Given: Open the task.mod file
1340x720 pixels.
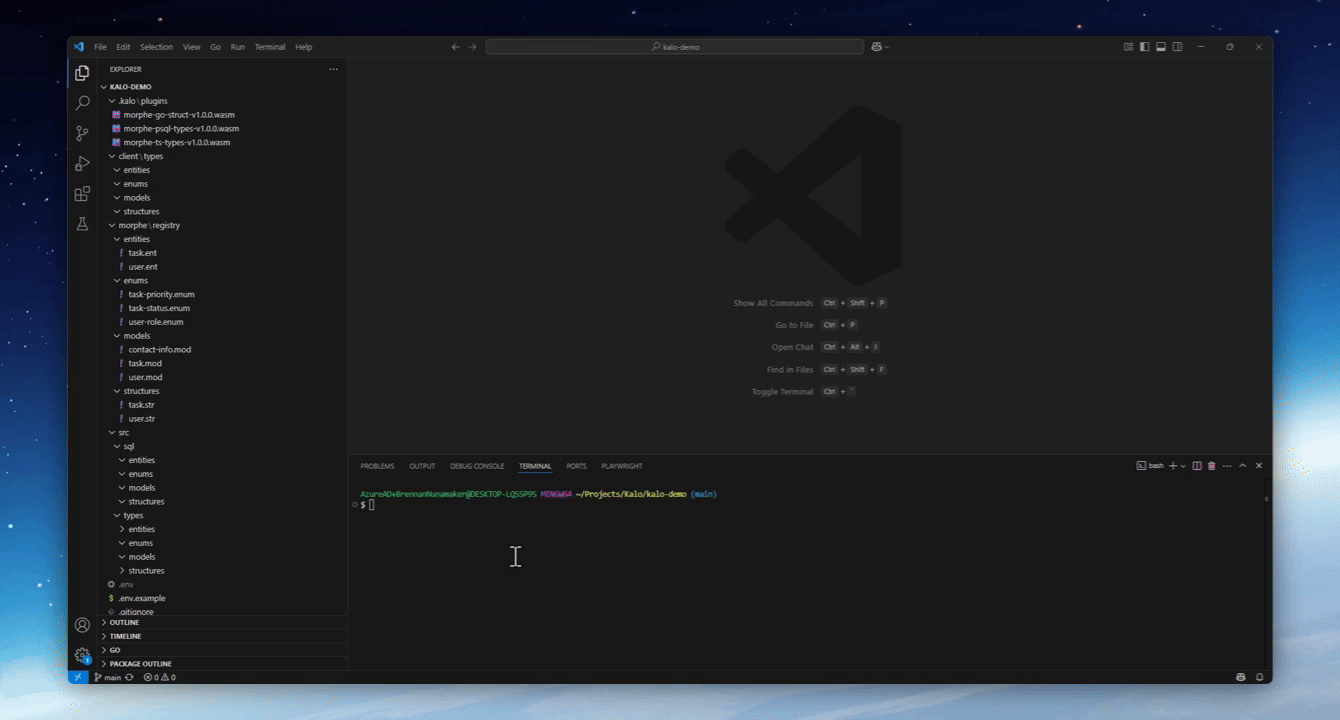Looking at the screenshot, I should point(144,364).
